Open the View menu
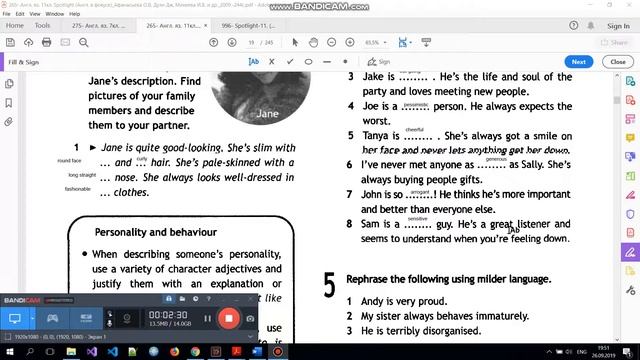This screenshot has width=640, height=360. (x=35, y=13)
